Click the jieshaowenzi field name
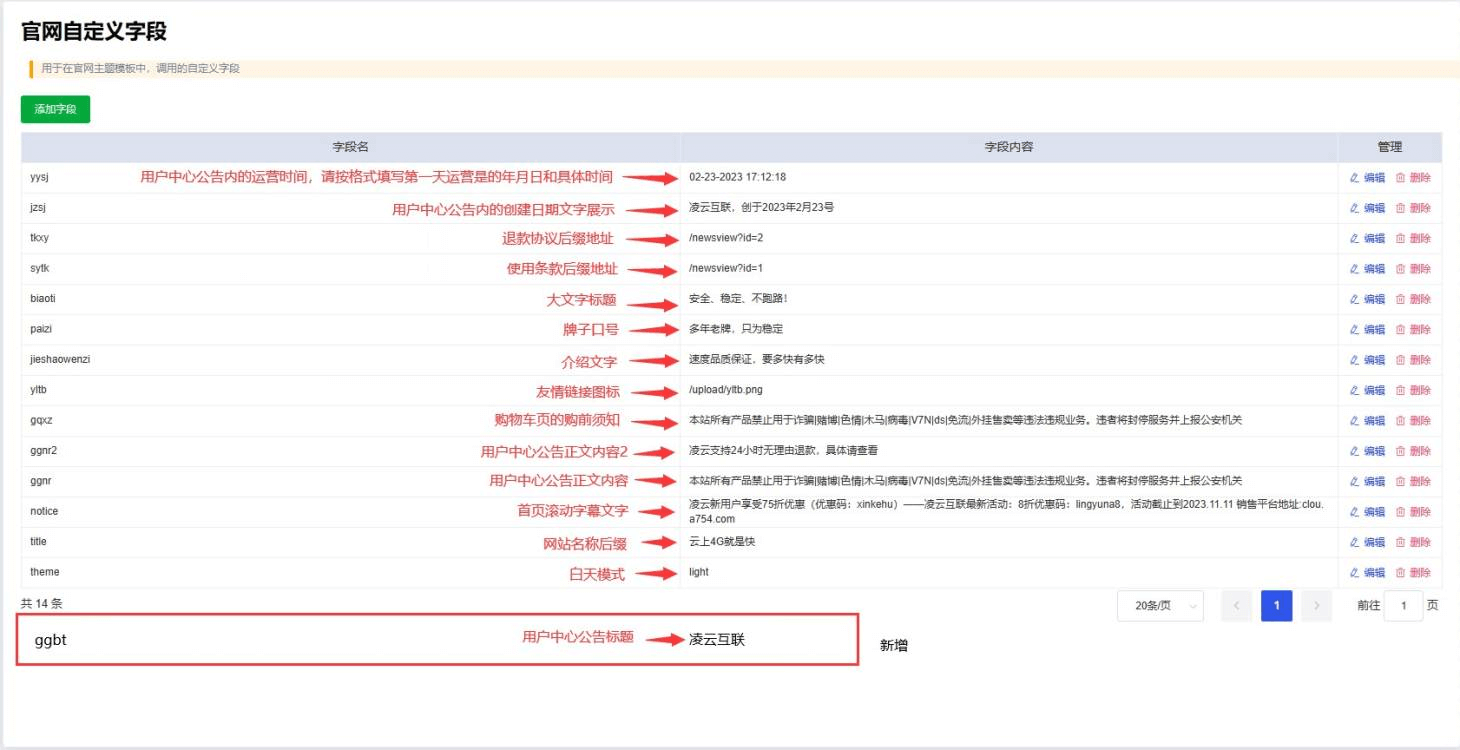Image resolution: width=1460 pixels, height=750 pixels. [60, 359]
